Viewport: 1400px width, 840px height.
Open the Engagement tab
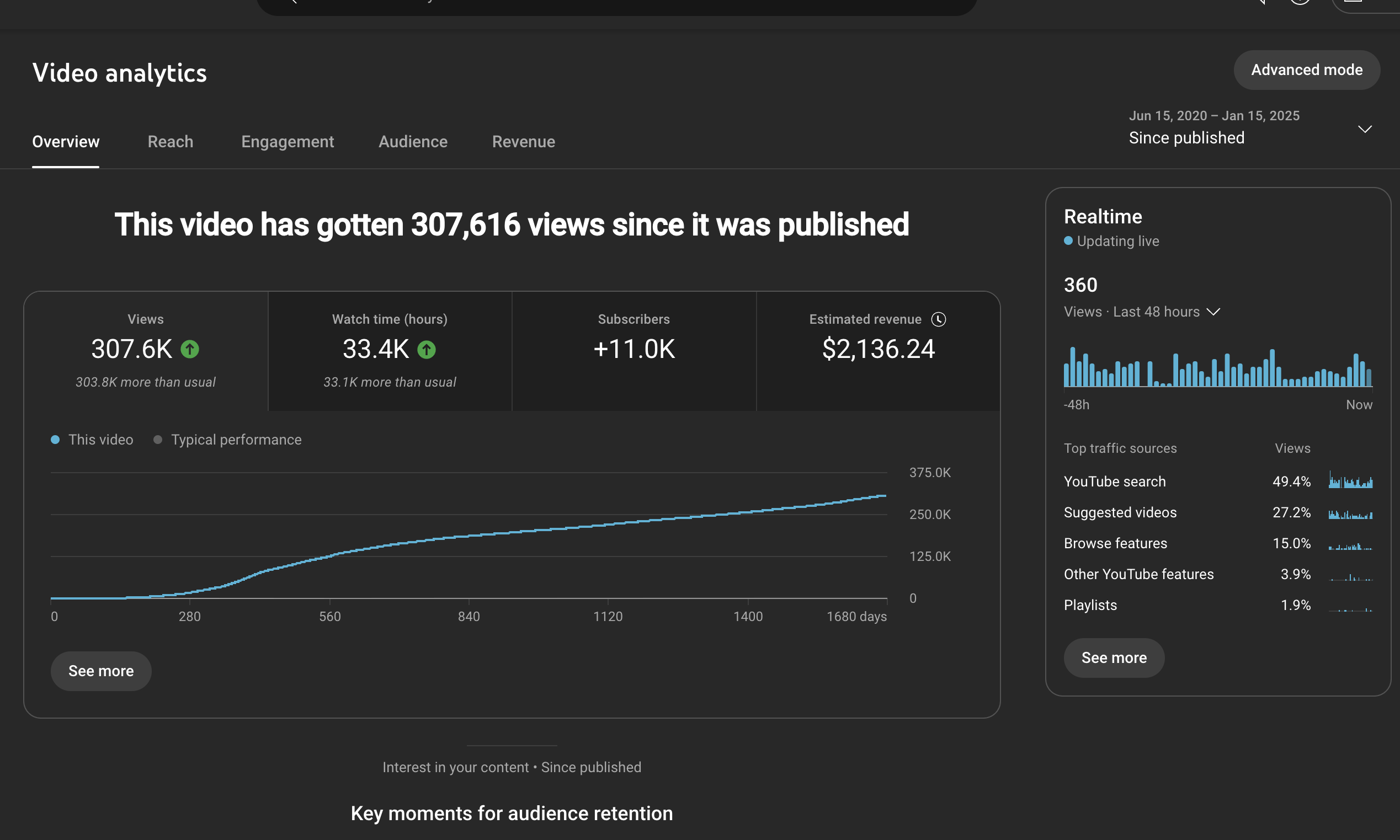point(287,142)
